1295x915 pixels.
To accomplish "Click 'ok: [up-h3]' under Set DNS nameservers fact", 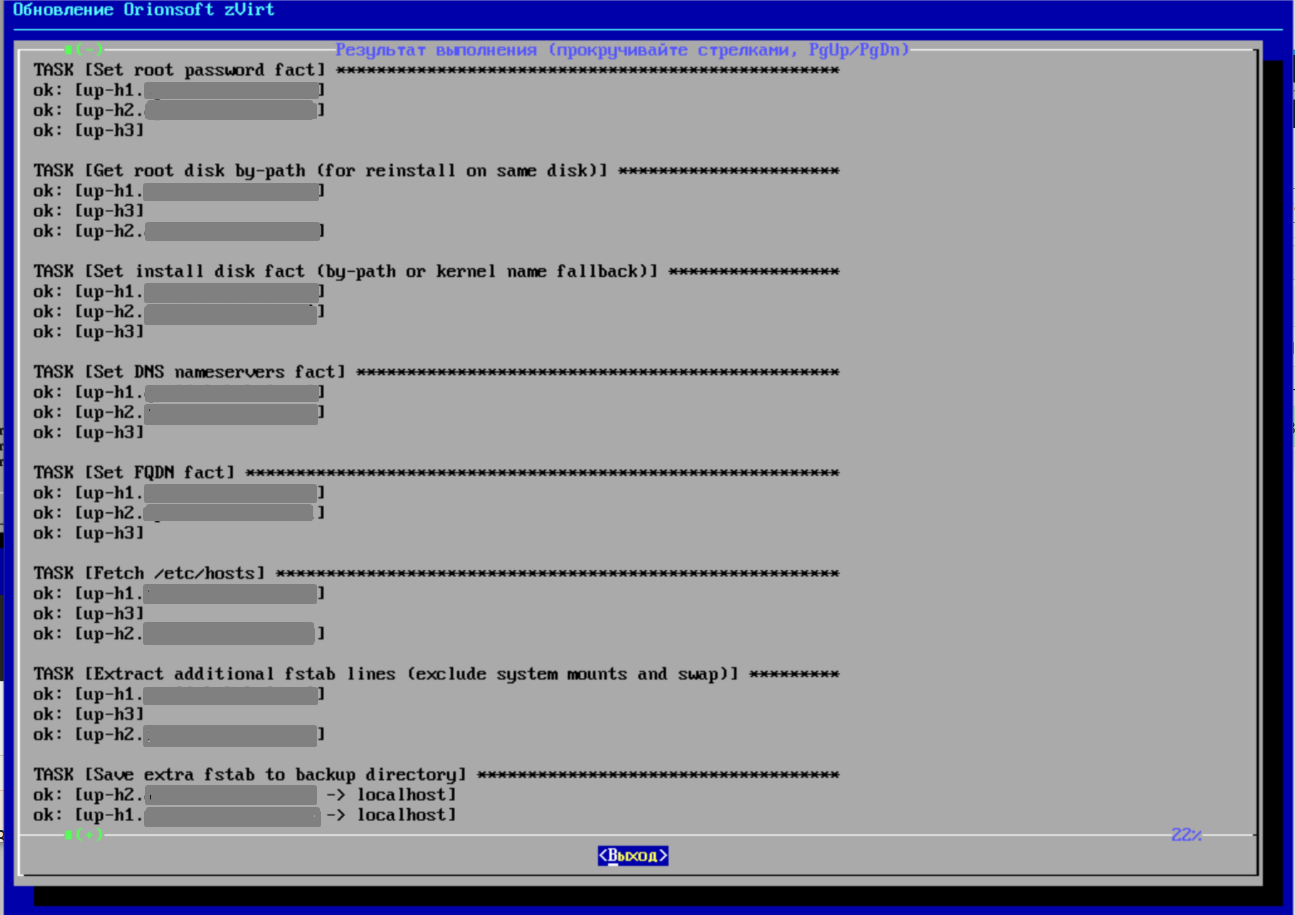I will [89, 433].
